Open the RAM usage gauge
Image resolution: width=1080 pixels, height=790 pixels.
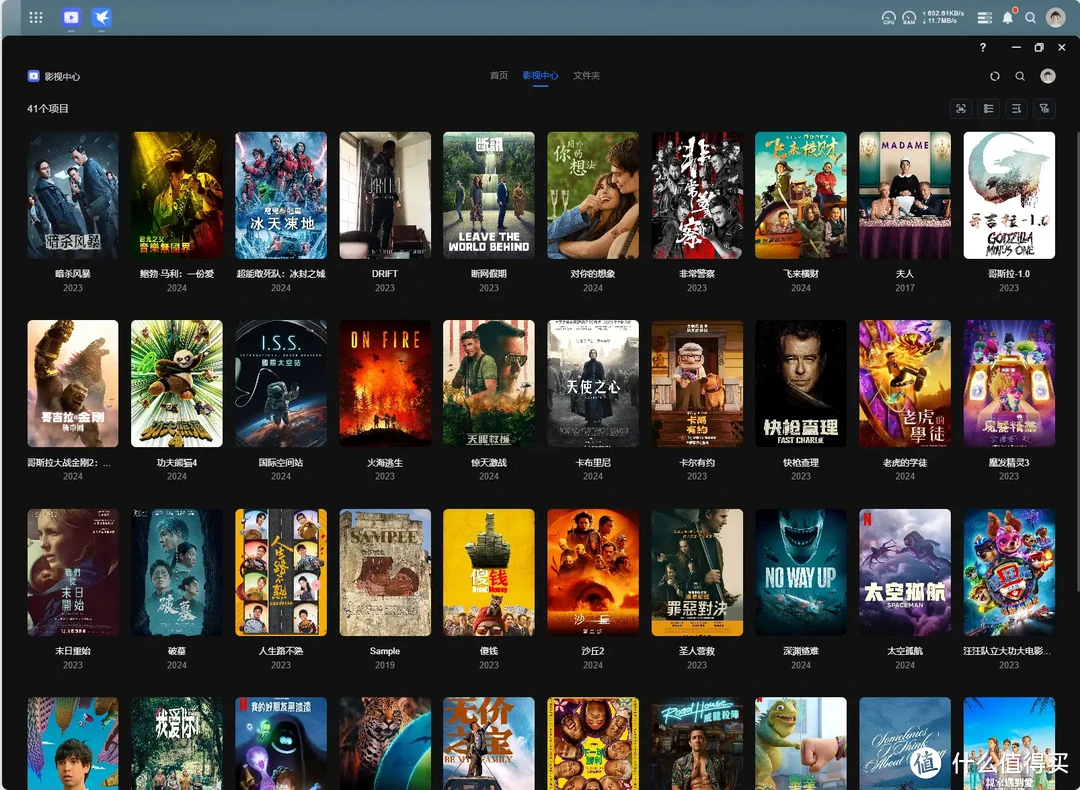pos(909,18)
